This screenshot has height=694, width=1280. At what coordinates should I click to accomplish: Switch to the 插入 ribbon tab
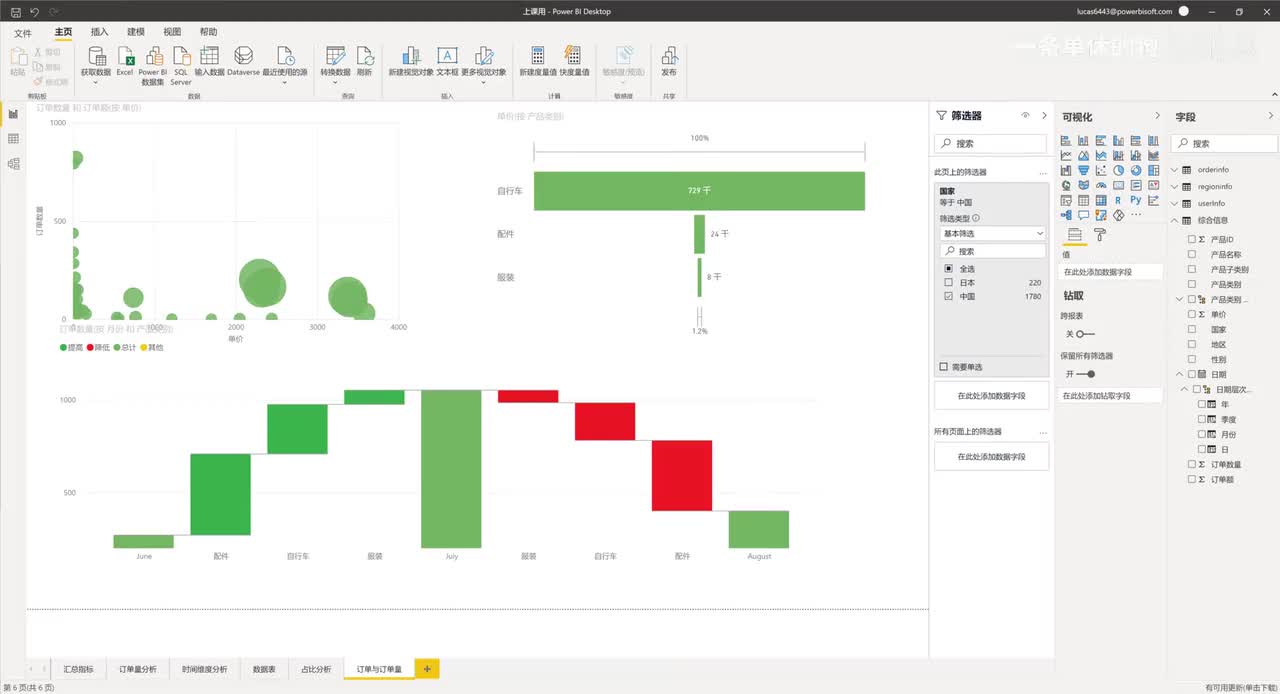(99, 32)
